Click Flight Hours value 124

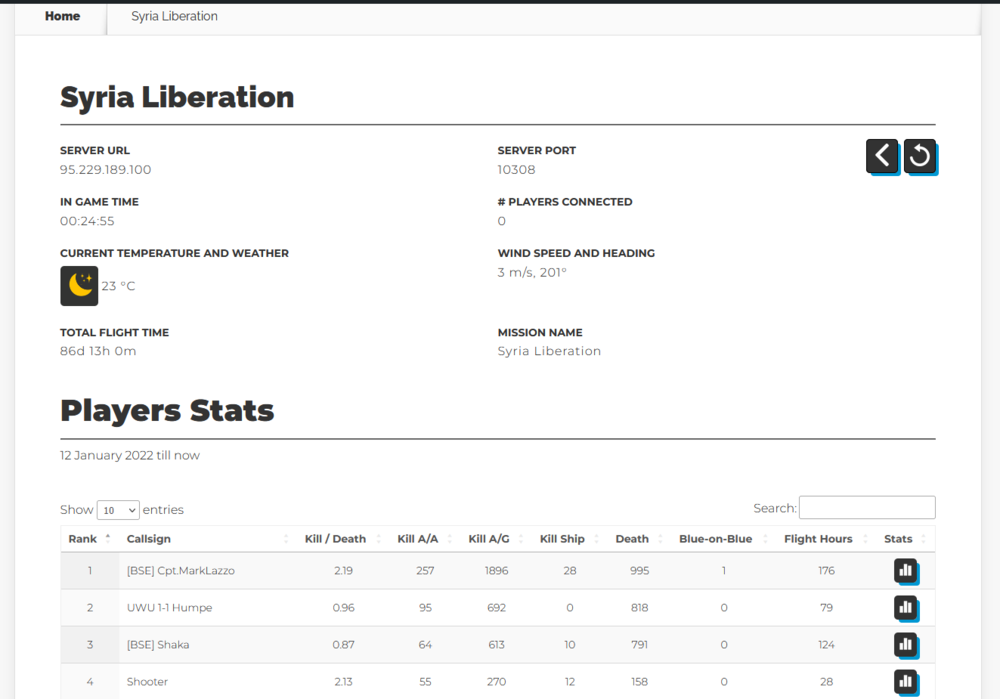pyautogui.click(x=826, y=645)
